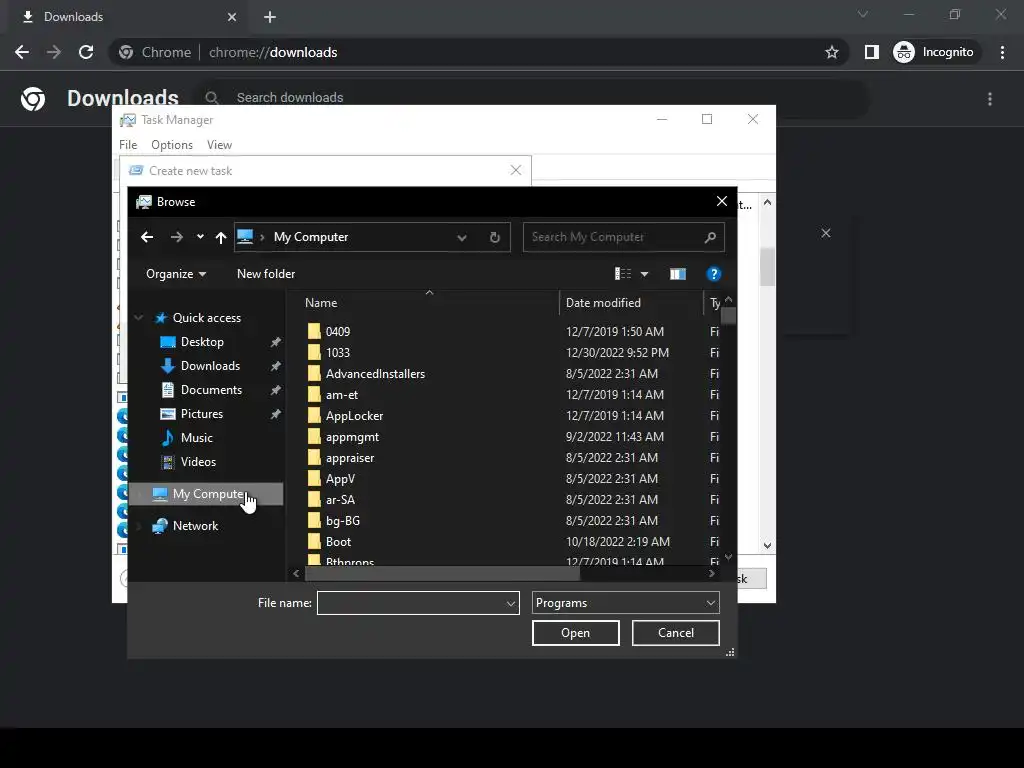Open the Organize menu
Viewport: 1024px width, 768px height.
(x=176, y=274)
